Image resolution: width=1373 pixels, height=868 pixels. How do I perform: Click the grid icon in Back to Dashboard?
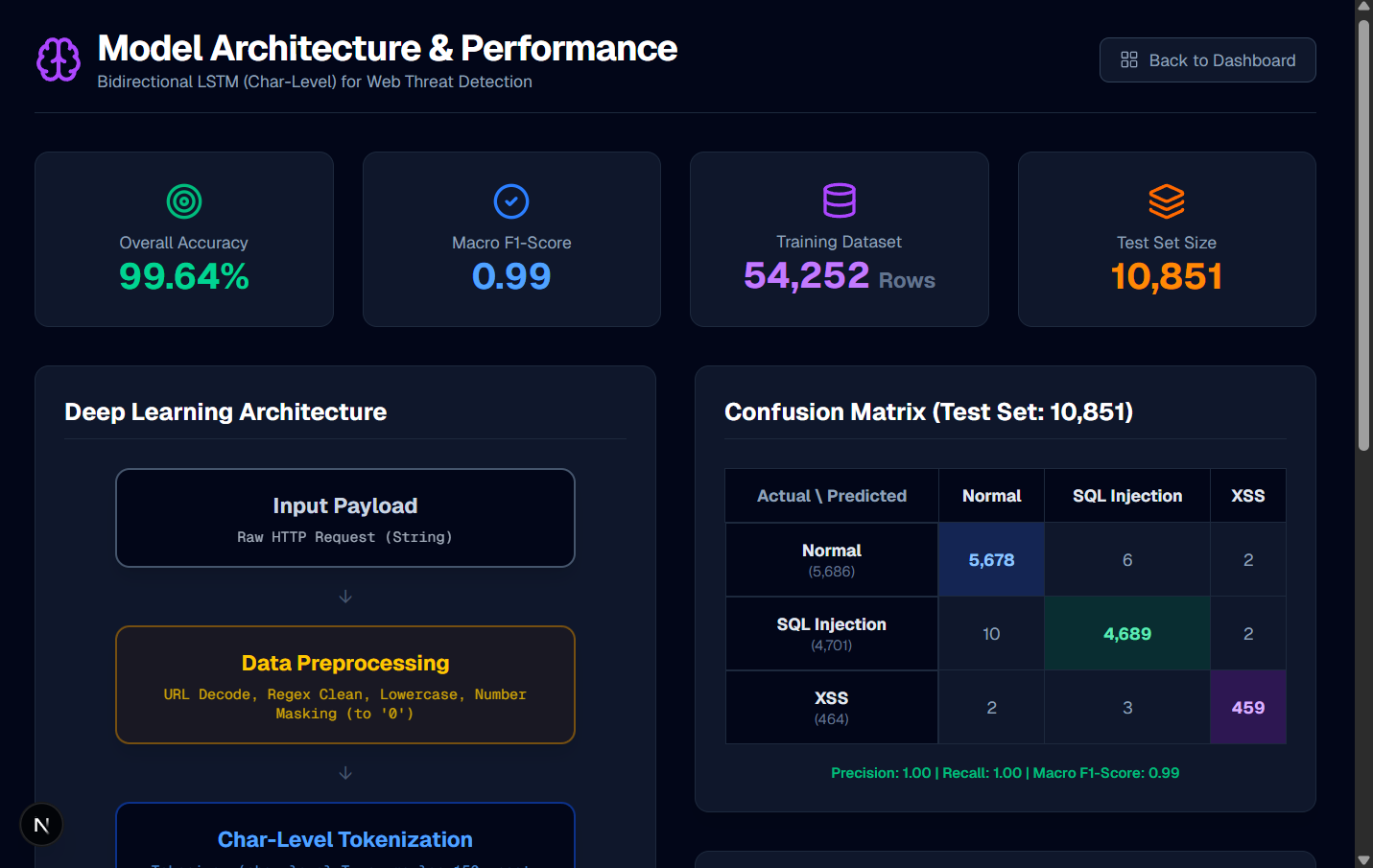click(1129, 60)
